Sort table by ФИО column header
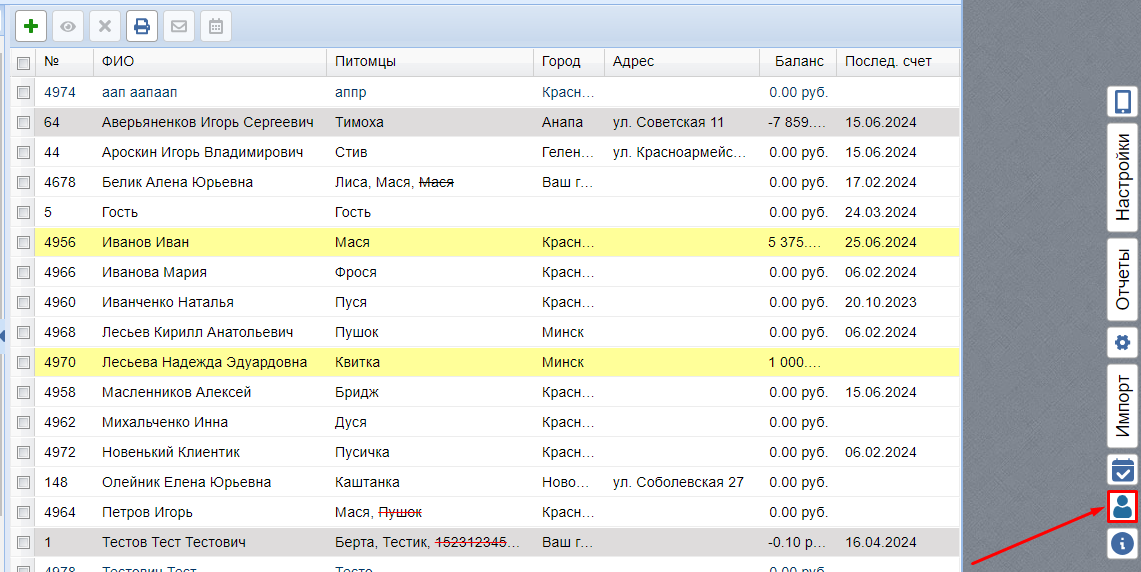 [112, 62]
